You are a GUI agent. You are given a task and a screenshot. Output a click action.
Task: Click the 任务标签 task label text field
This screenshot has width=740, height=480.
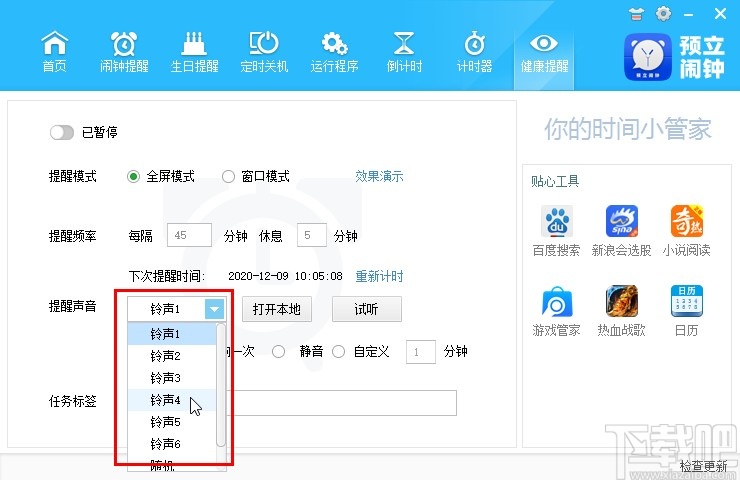tap(342, 403)
